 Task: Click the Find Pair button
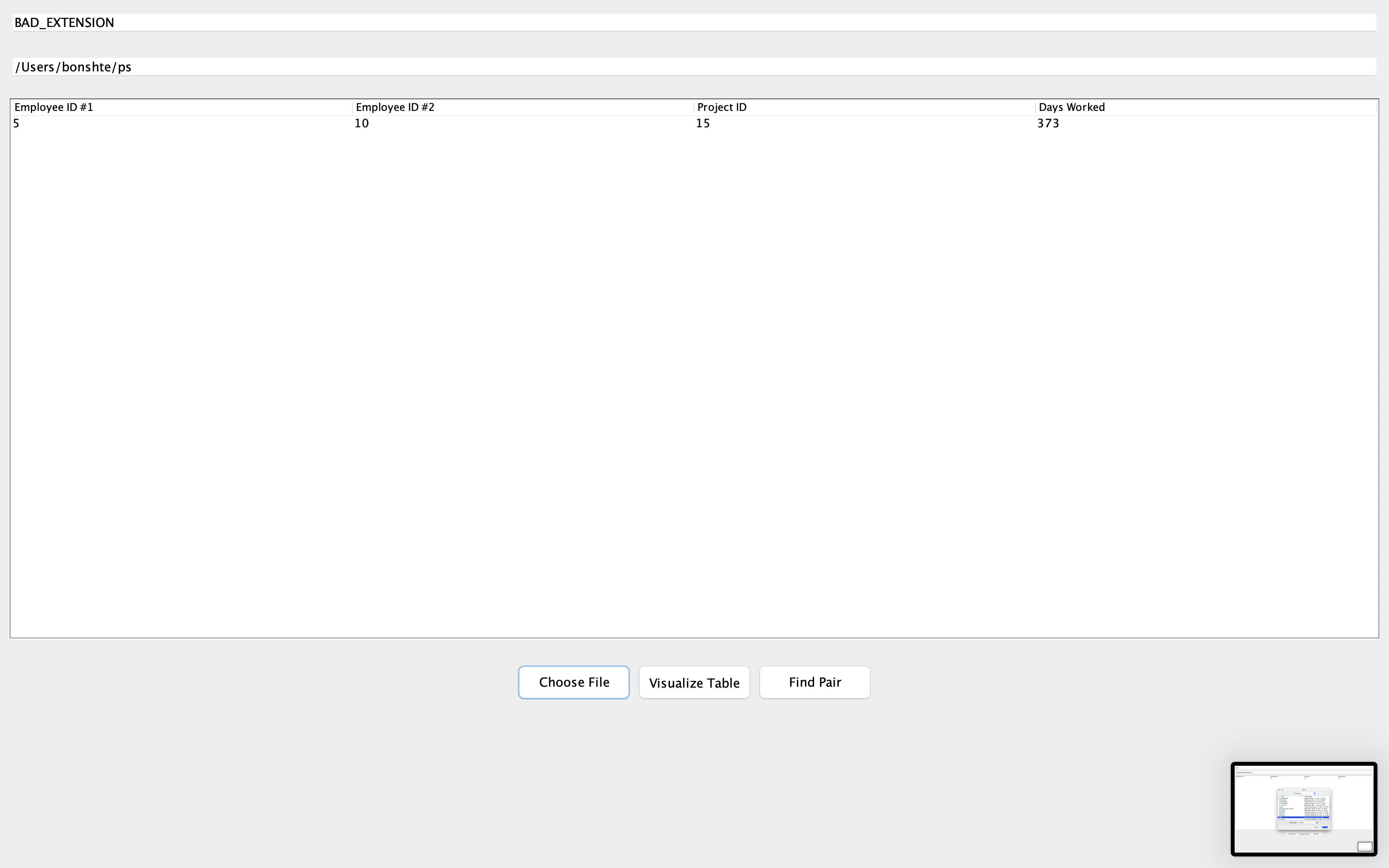[x=815, y=682]
